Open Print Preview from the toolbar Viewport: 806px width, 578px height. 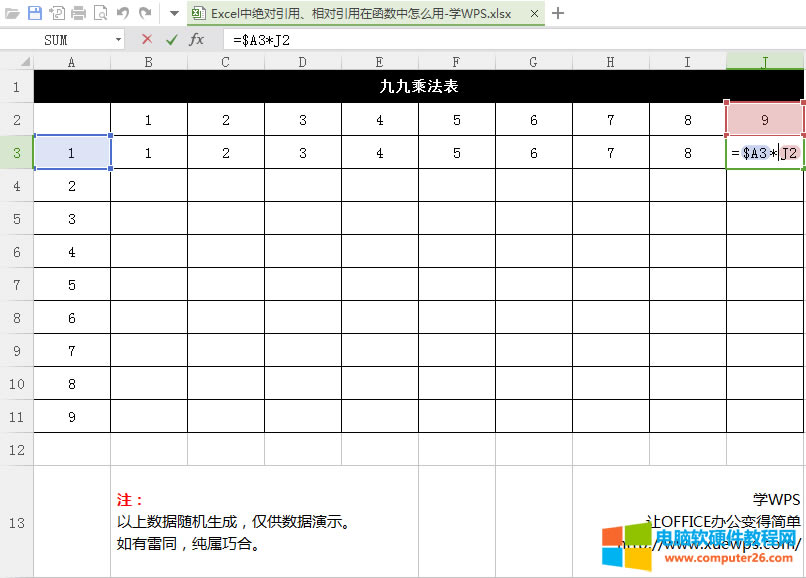point(100,13)
